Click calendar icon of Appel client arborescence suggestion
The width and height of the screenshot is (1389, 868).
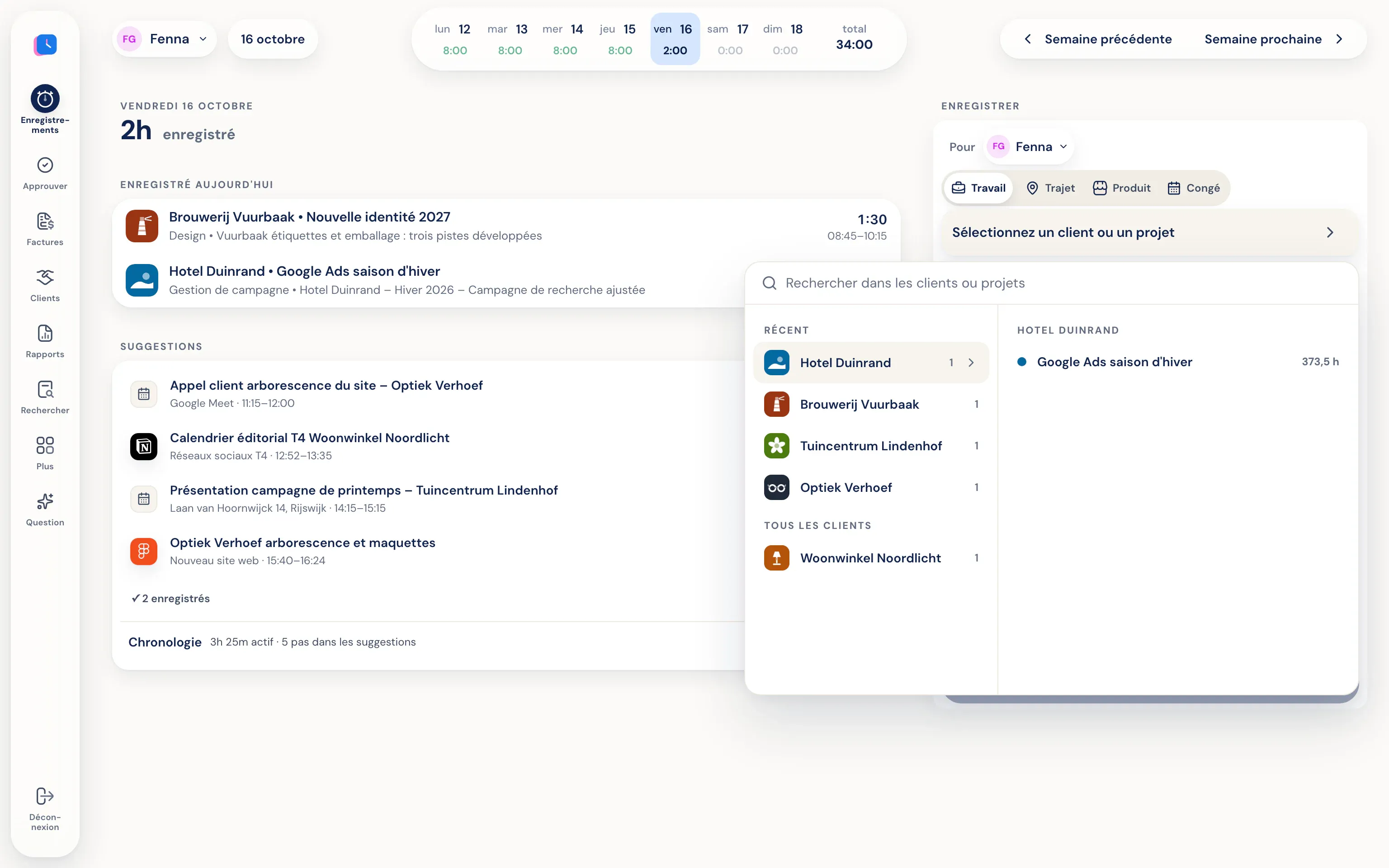point(143,394)
